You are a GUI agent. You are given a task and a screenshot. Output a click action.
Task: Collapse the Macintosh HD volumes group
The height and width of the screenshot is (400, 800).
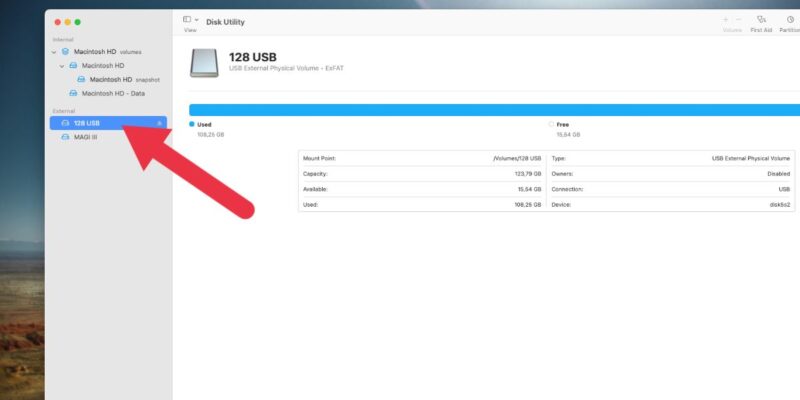click(x=54, y=52)
